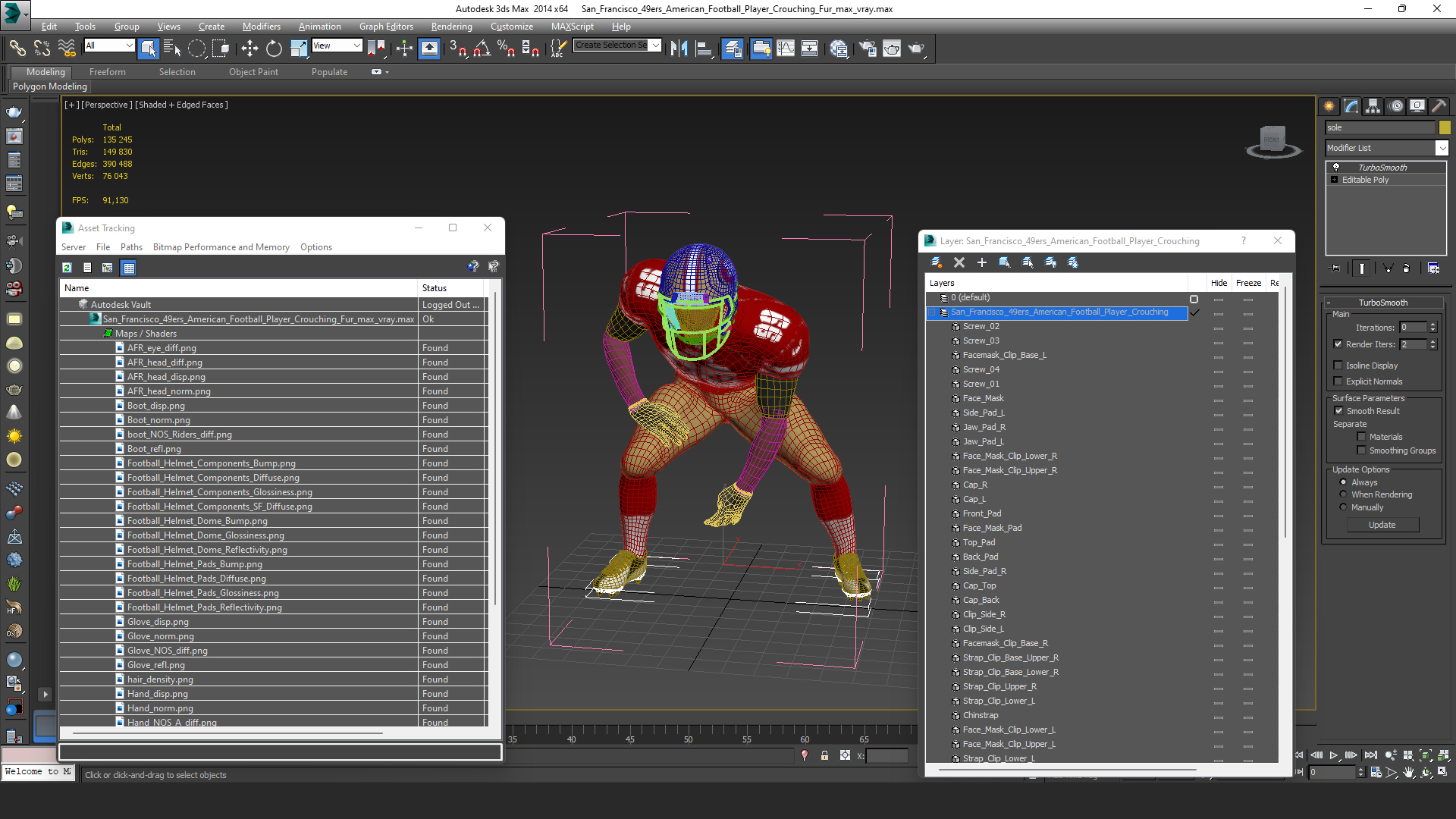Click the yellow object color swatch
Image resolution: width=1456 pixels, height=819 pixels.
pos(1445,127)
